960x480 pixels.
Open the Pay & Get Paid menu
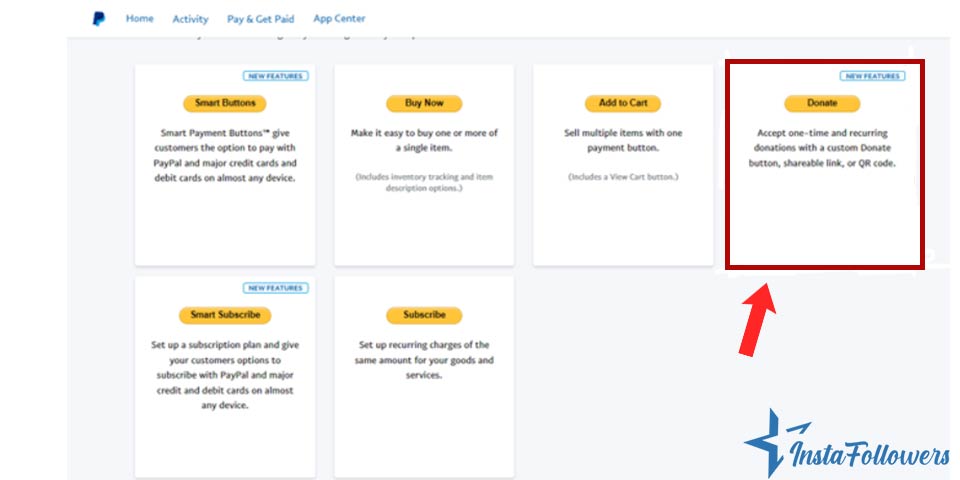(x=260, y=19)
